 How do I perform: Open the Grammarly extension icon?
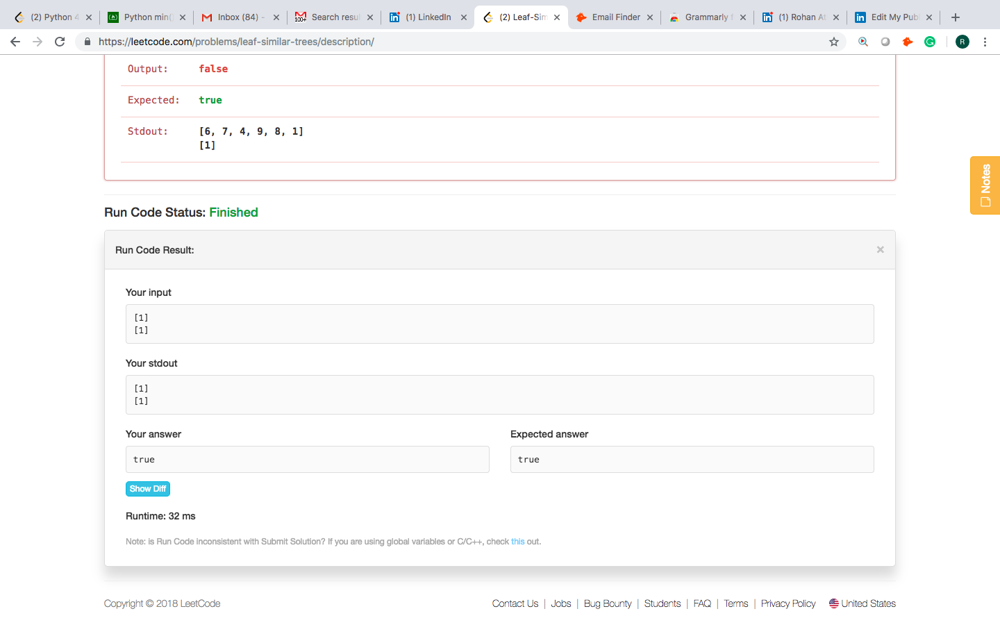pos(930,42)
